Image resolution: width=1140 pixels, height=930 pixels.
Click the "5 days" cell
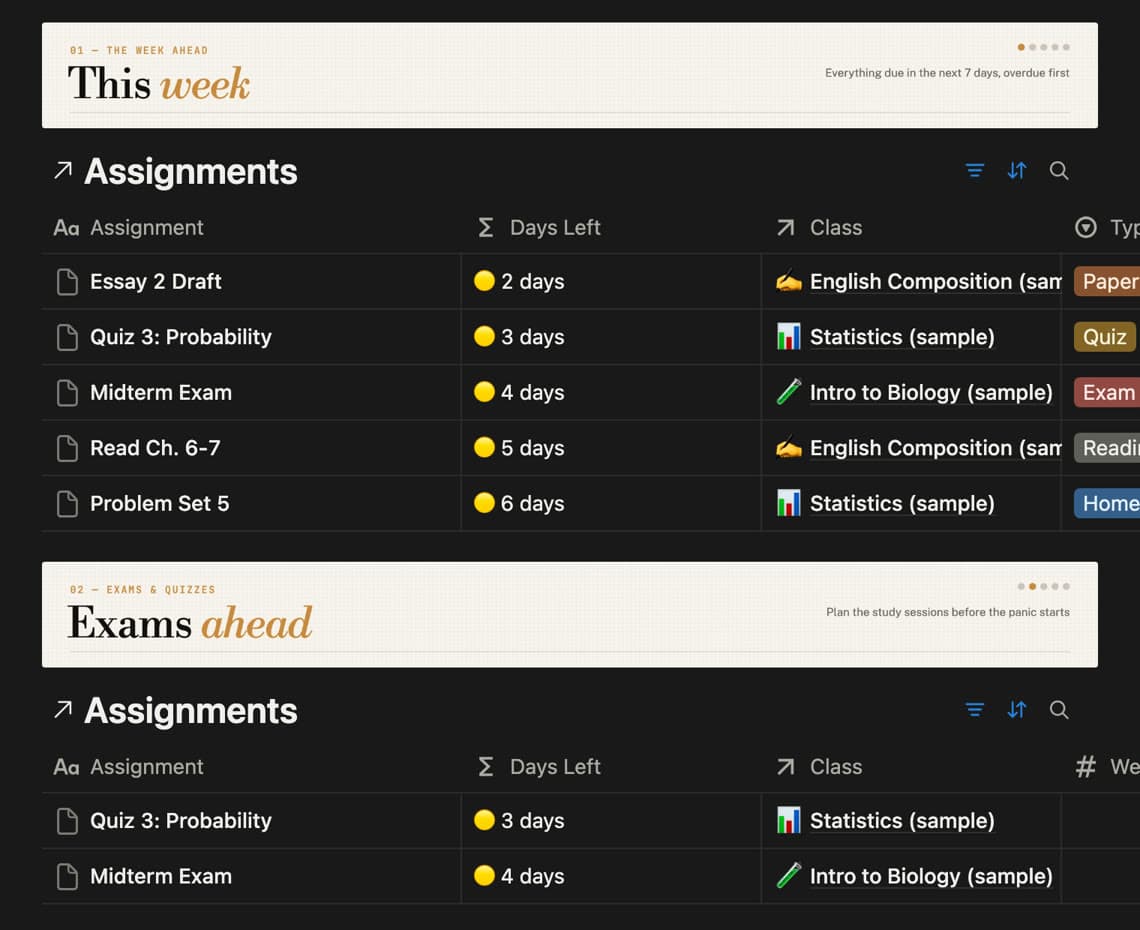[611, 448]
